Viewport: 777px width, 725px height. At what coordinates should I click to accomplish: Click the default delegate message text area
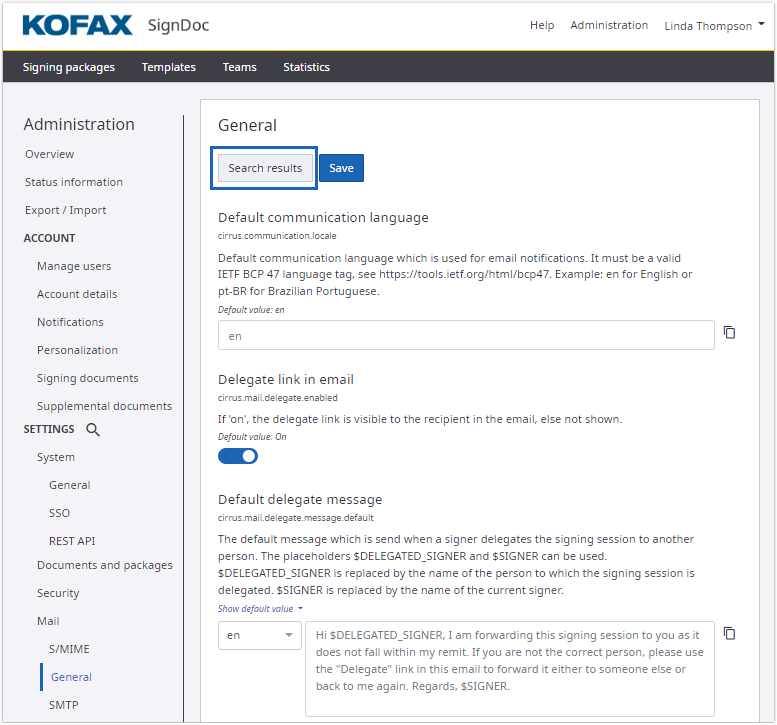click(x=509, y=668)
